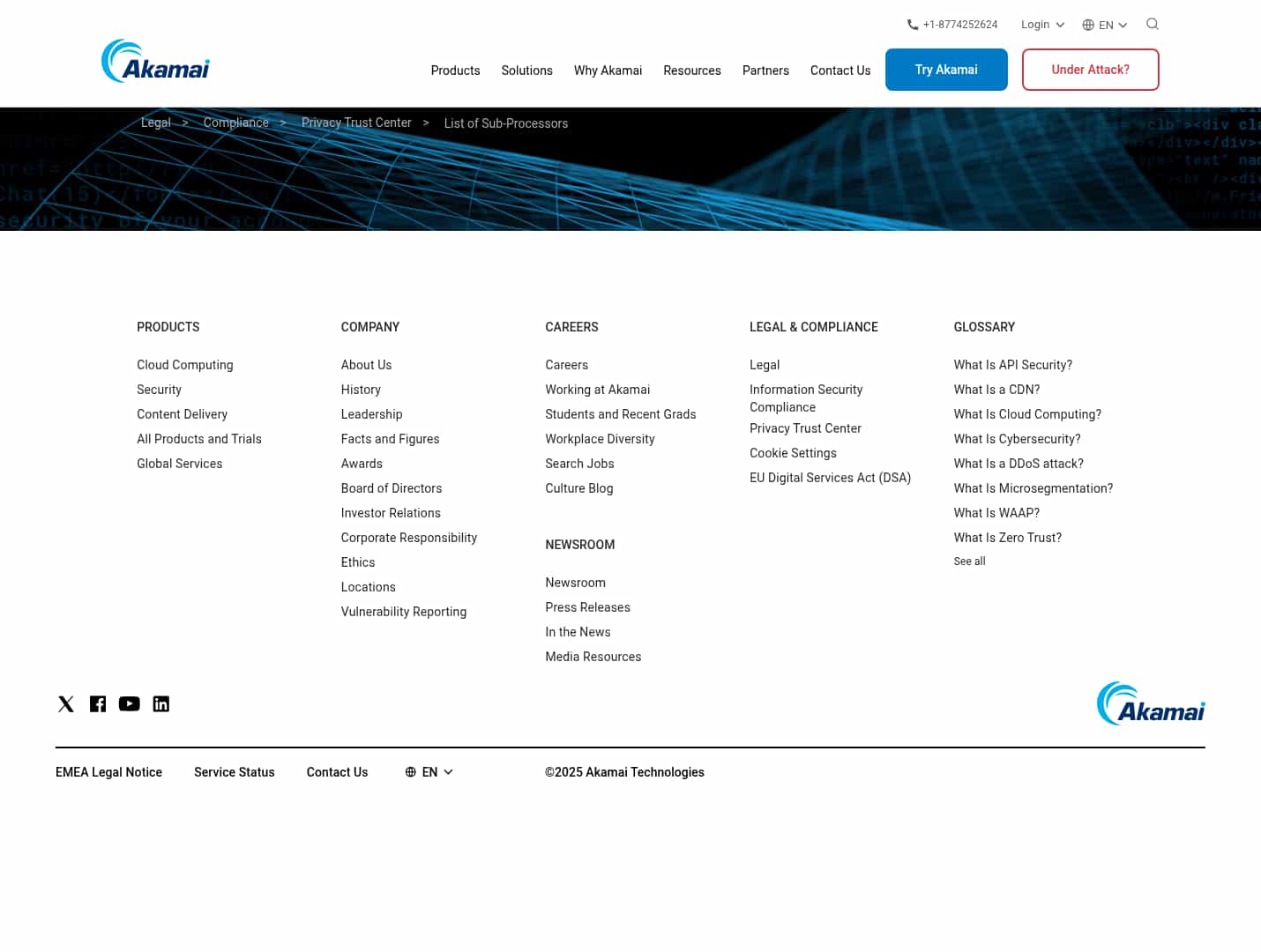Open the Vulnerability Reporting link

click(x=404, y=612)
